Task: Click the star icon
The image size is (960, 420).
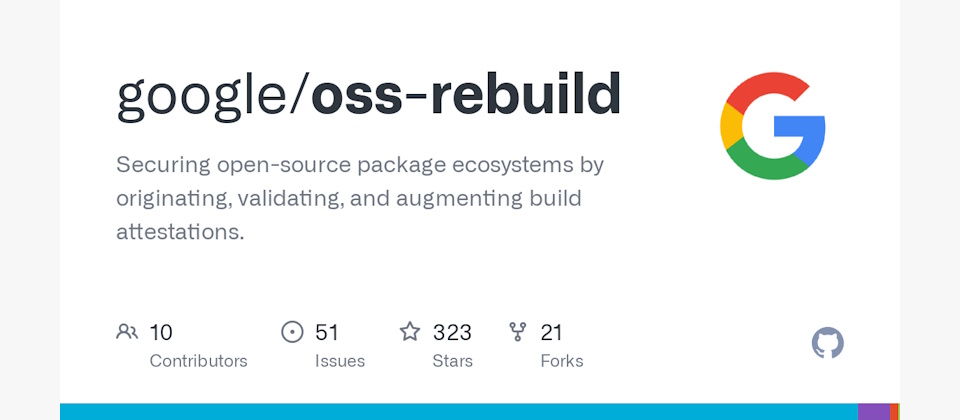Action: (x=410, y=332)
